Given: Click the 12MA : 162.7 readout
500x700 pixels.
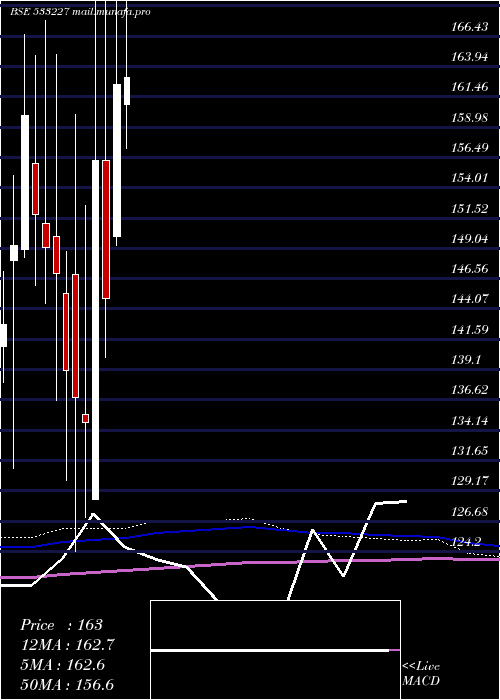Looking at the screenshot, I should [67, 645].
